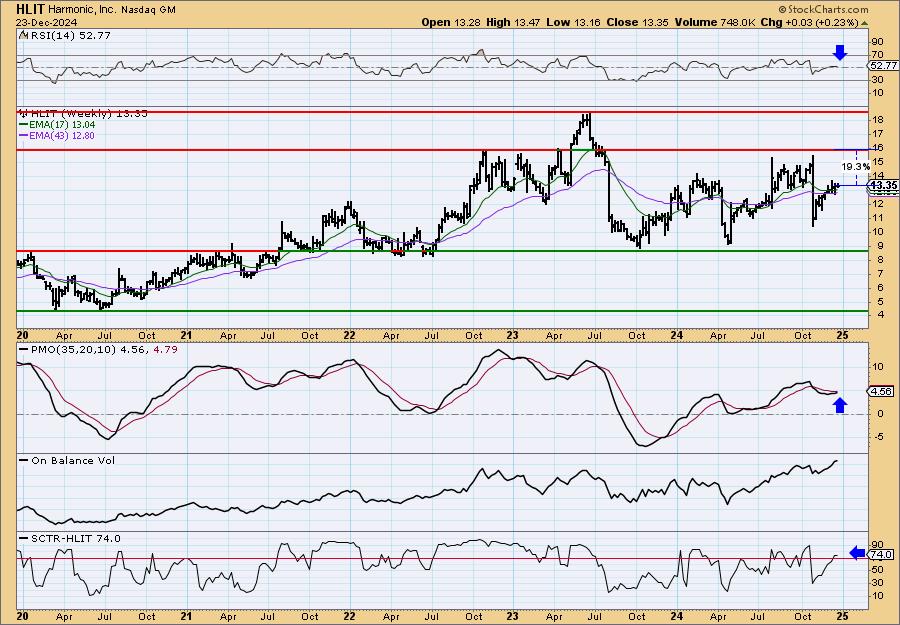900x625 pixels.
Task: Click the 74.0 SCTR value tag on the axis
Action: (881, 554)
